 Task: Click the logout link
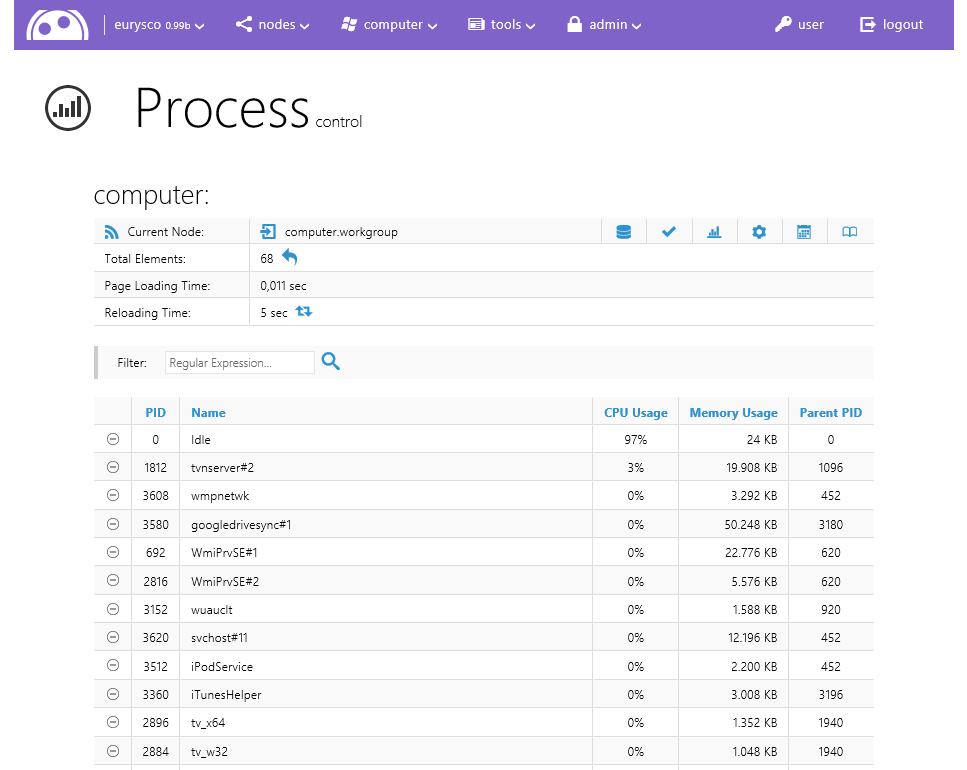click(892, 25)
